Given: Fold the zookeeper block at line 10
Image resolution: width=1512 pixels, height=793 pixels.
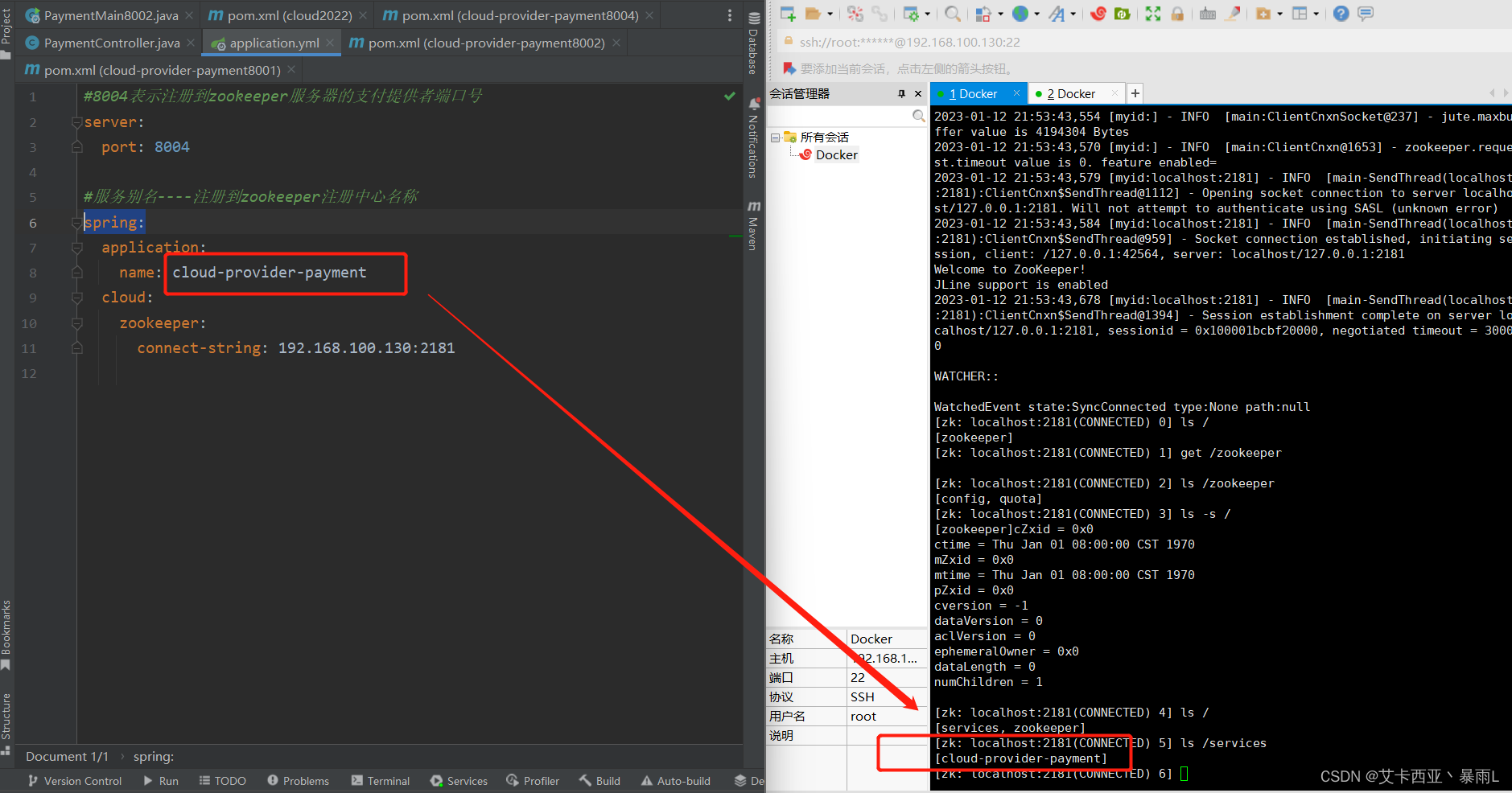Looking at the screenshot, I should [x=77, y=323].
